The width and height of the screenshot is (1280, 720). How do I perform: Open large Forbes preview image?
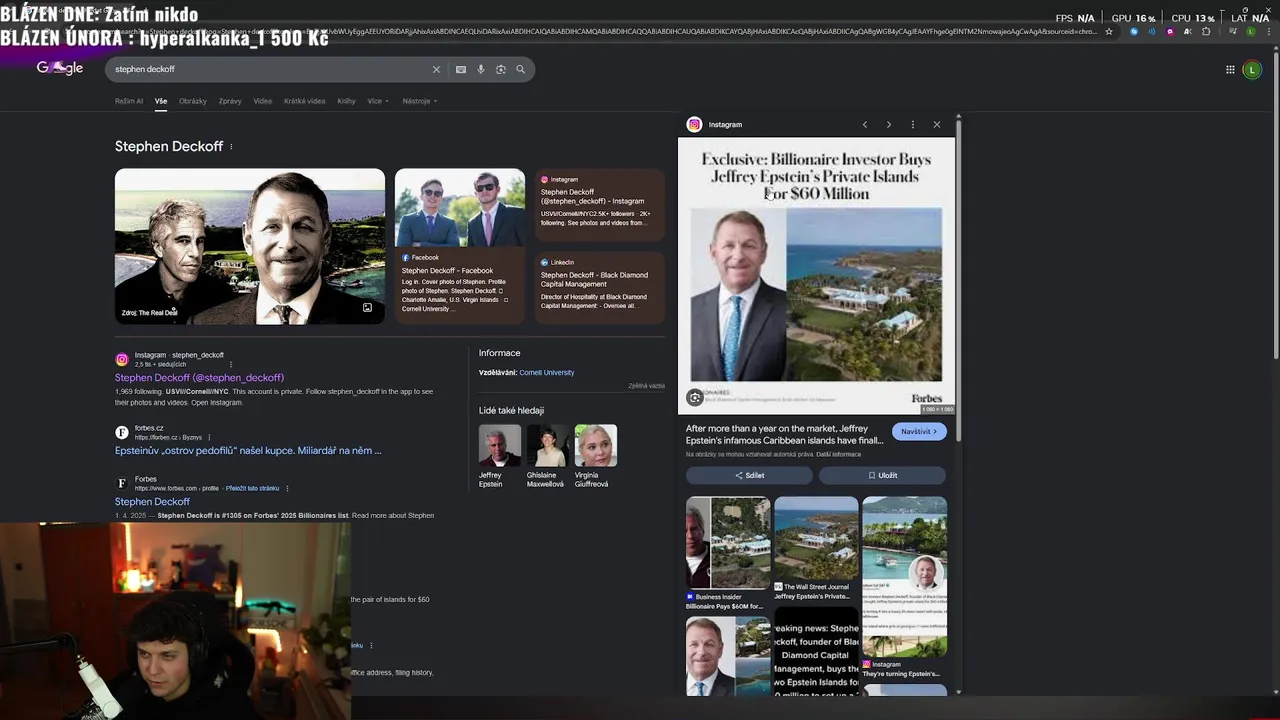pos(816,275)
